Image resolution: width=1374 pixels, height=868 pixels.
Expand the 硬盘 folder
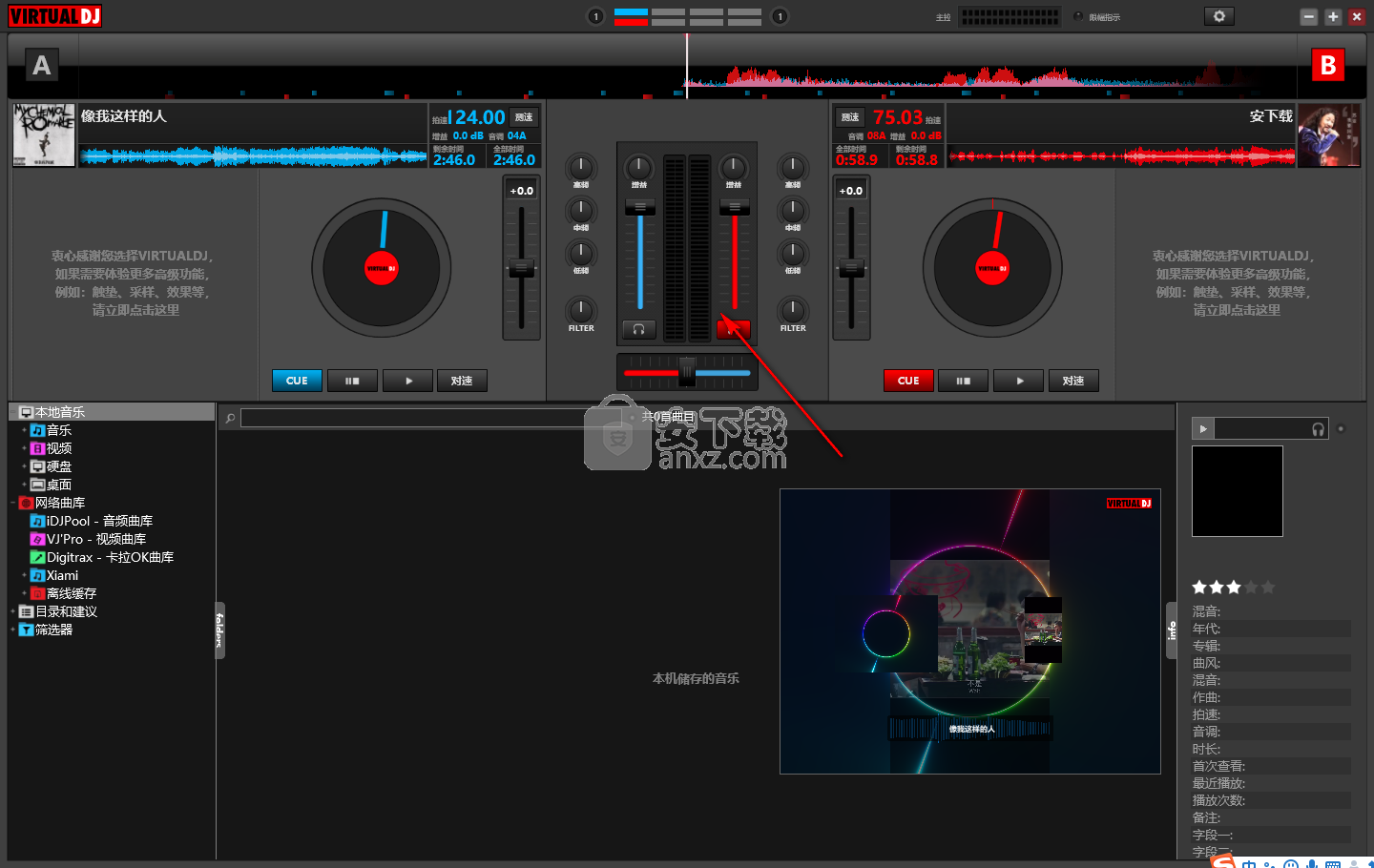24,466
